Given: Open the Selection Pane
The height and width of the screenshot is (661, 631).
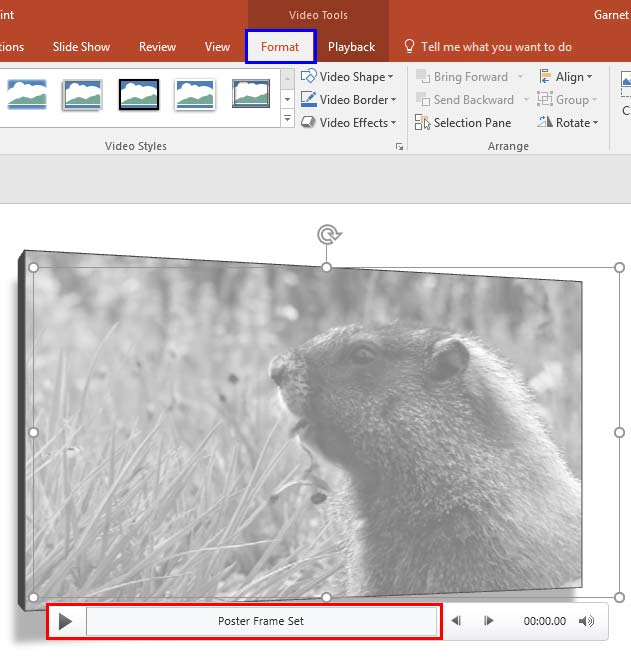Looking at the screenshot, I should pyautogui.click(x=463, y=123).
